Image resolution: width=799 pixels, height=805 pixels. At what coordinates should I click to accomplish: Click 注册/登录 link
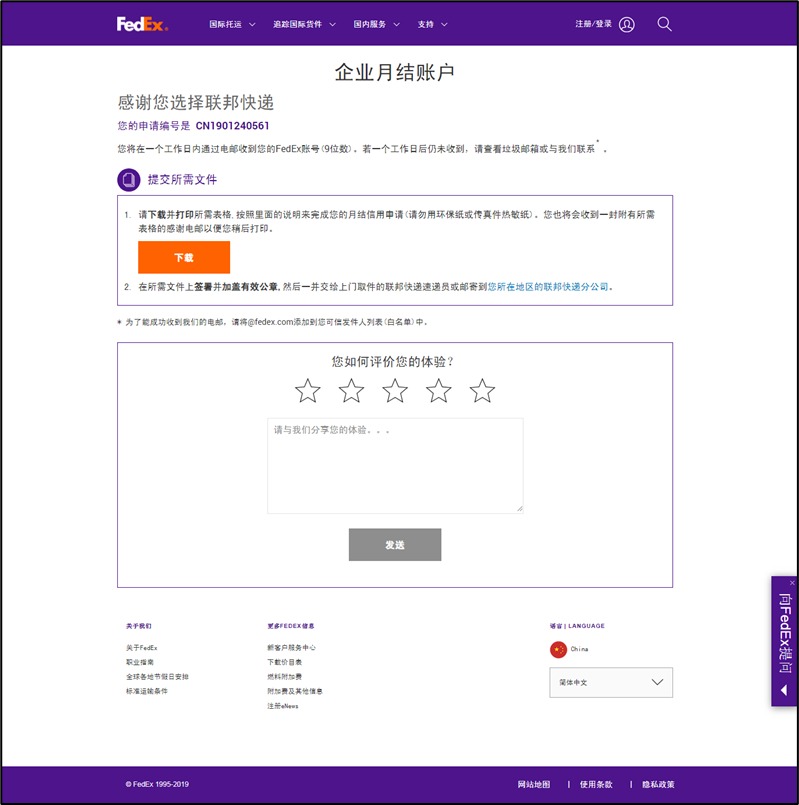click(594, 24)
